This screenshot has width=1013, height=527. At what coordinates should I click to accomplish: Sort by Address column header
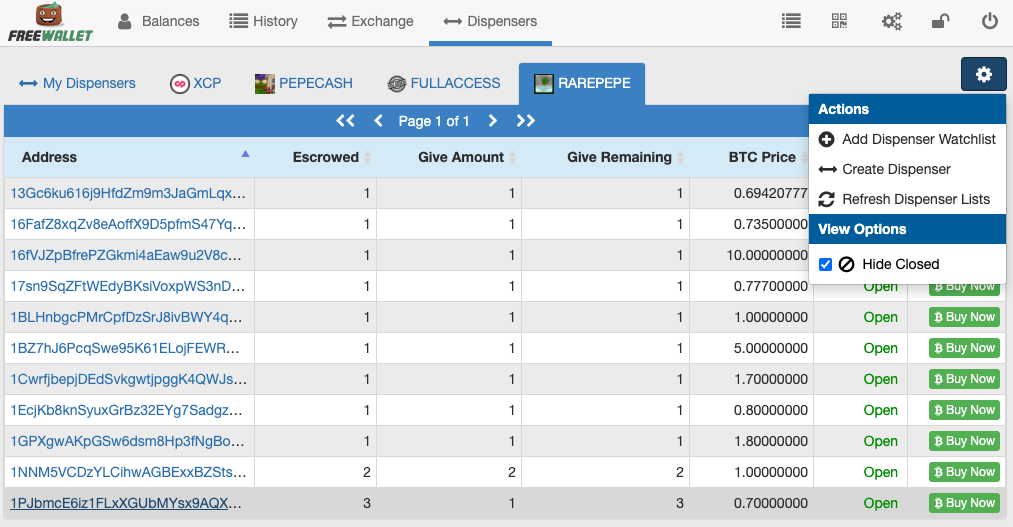129,157
